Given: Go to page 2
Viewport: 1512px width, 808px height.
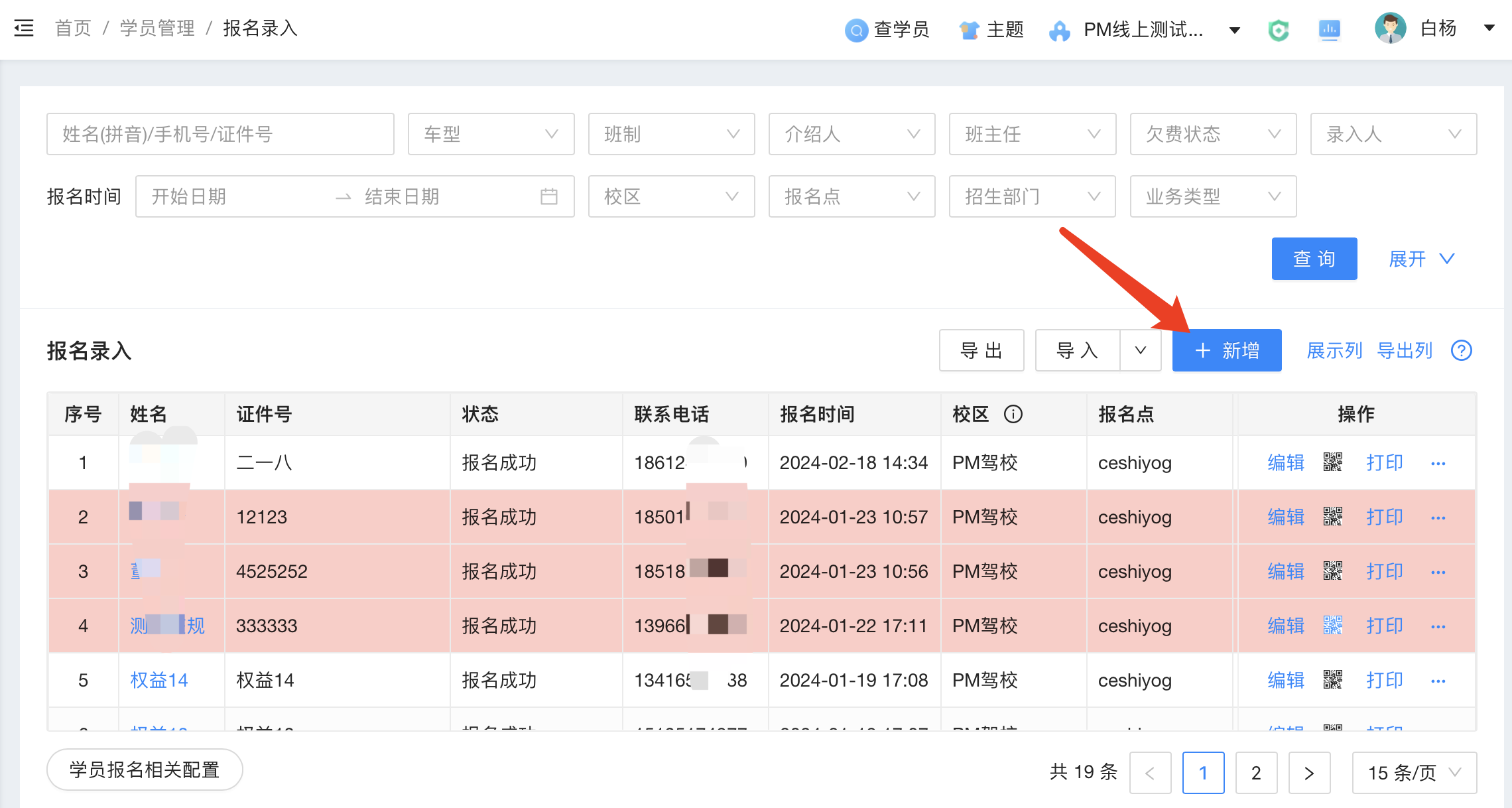Looking at the screenshot, I should 1256,772.
